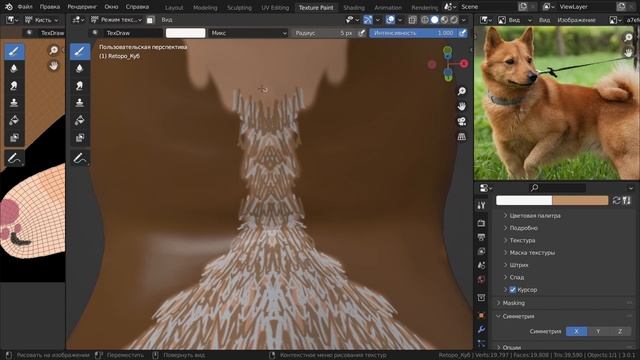Open Render properties tab
Image resolution: width=640 pixels, height=360 pixels.
481,223
